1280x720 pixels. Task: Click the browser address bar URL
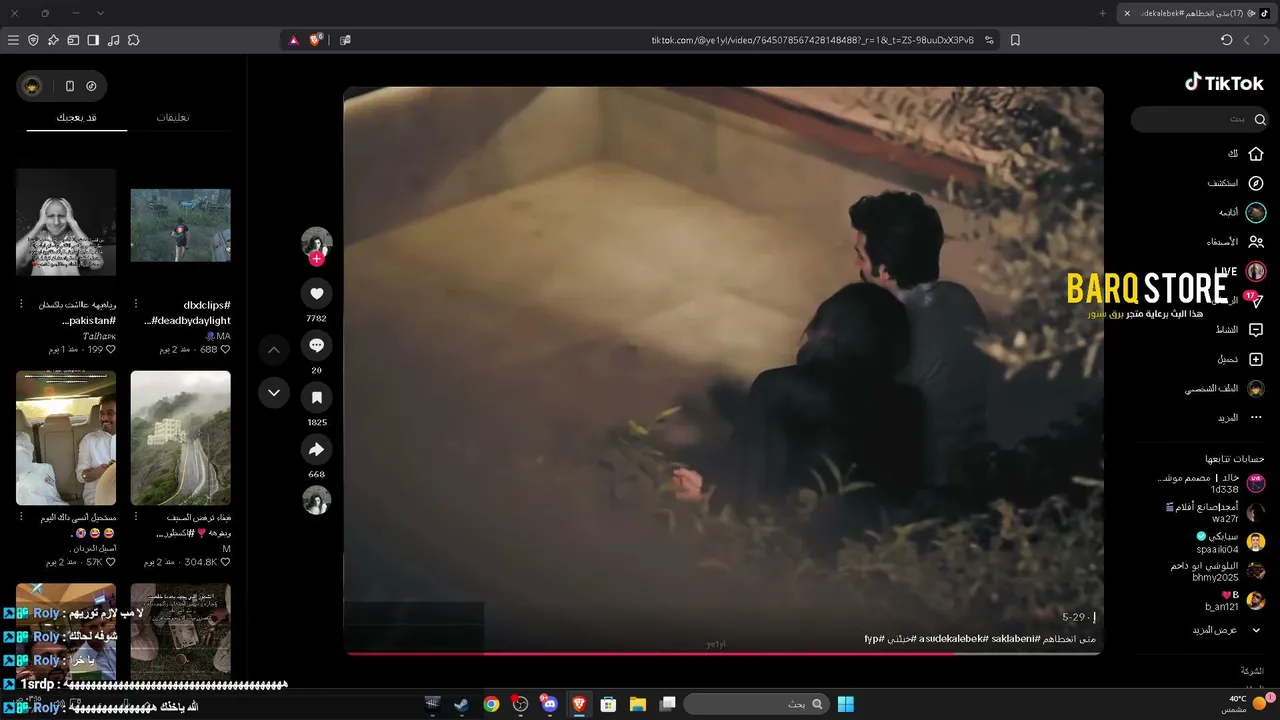click(813, 40)
